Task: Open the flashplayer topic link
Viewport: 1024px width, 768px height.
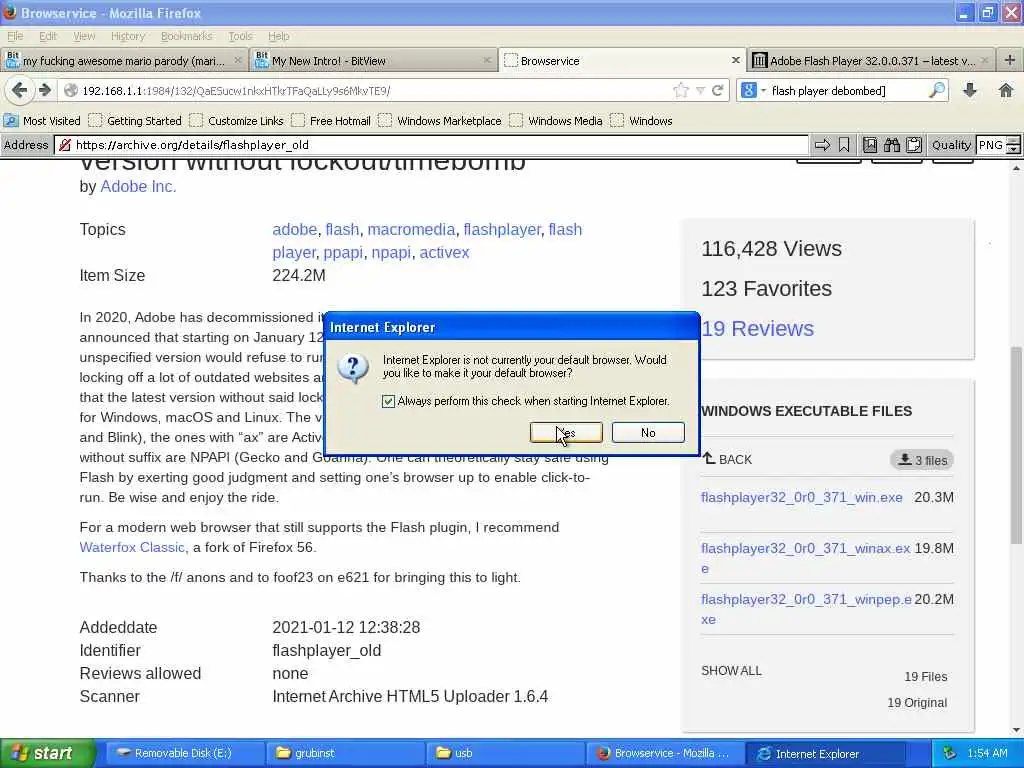Action: [x=502, y=229]
